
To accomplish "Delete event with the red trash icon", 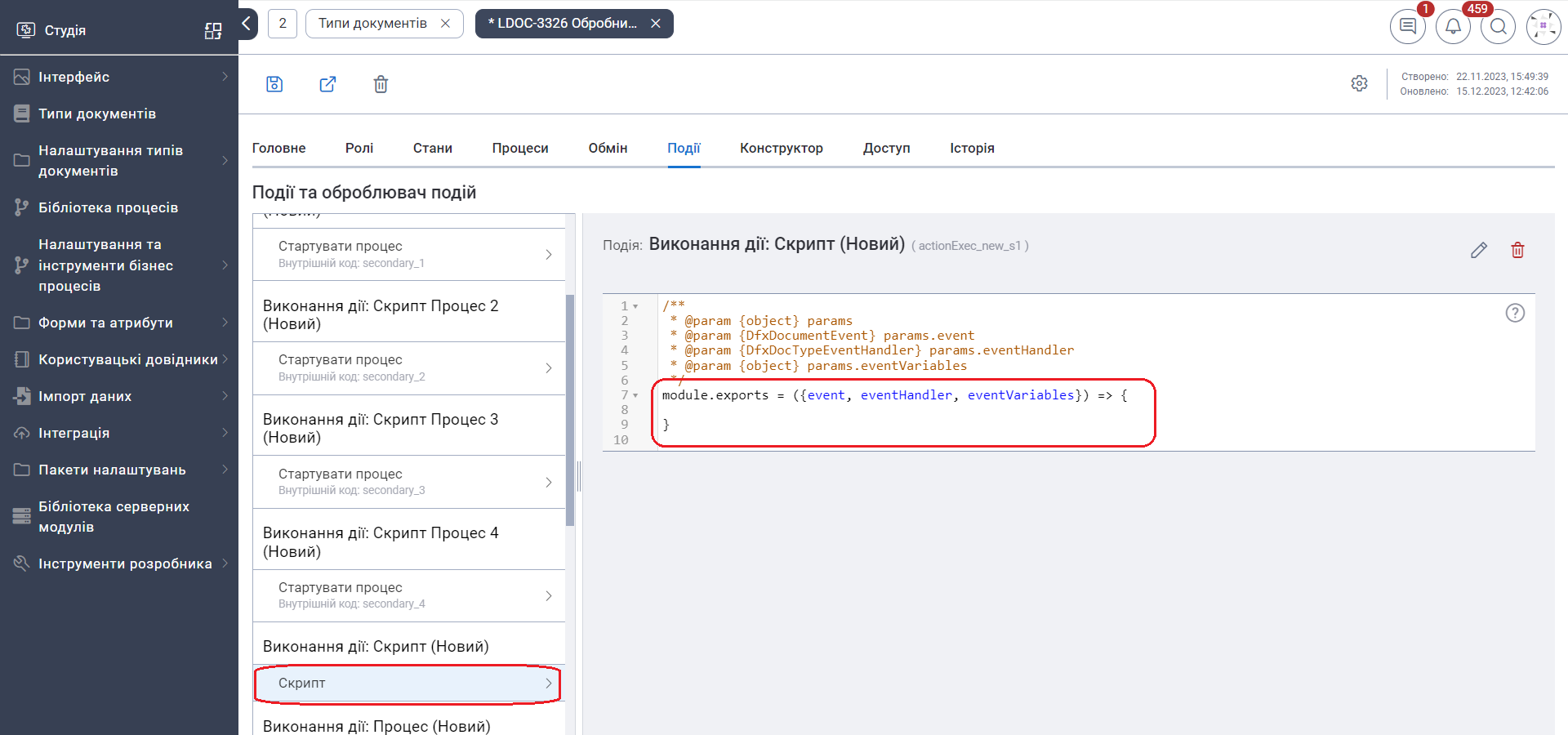I will point(1517,250).
